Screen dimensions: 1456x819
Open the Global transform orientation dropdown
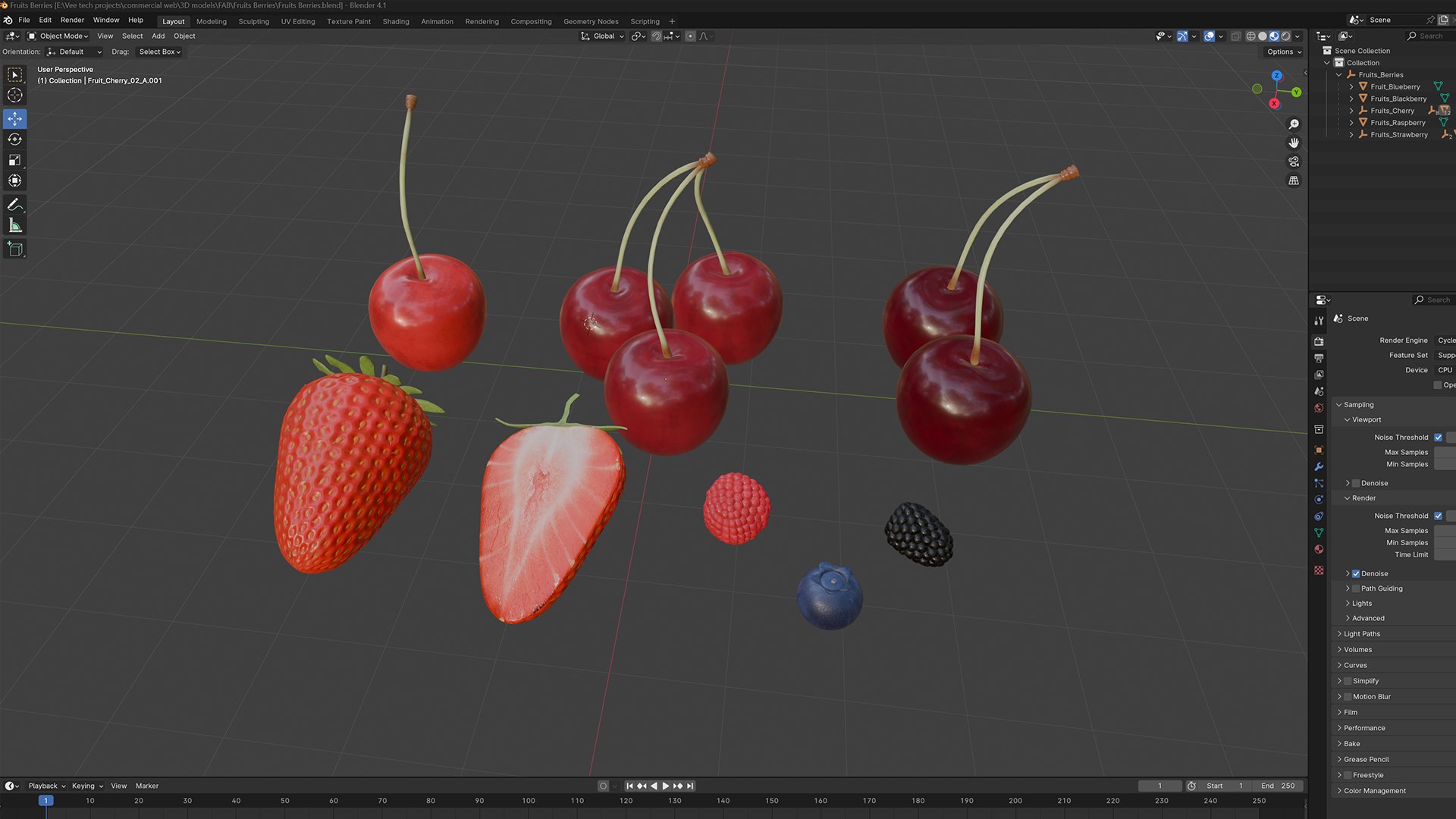point(603,36)
